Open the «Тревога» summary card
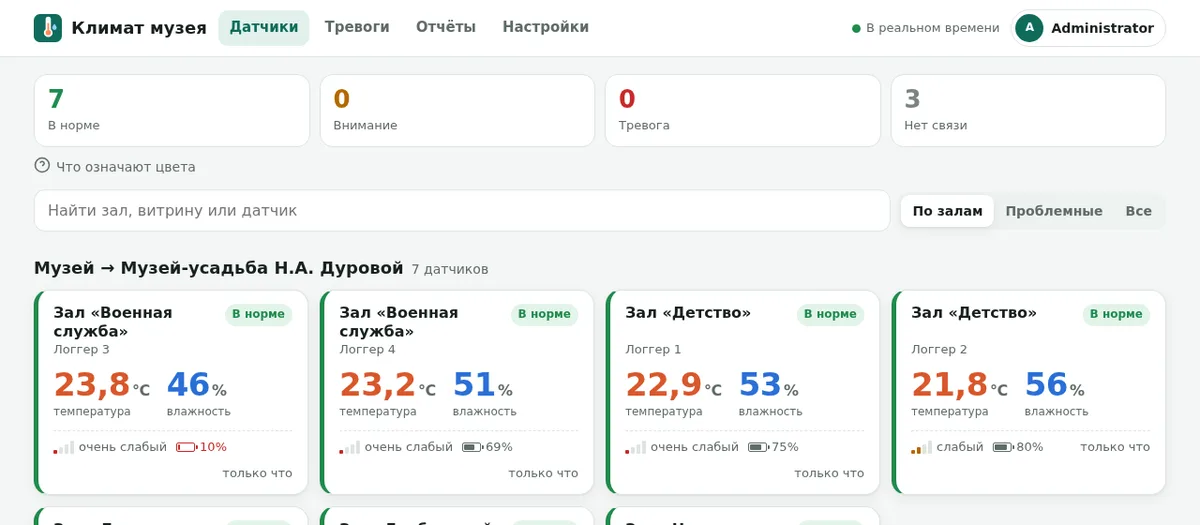This screenshot has height=525, width=1200. (743, 111)
